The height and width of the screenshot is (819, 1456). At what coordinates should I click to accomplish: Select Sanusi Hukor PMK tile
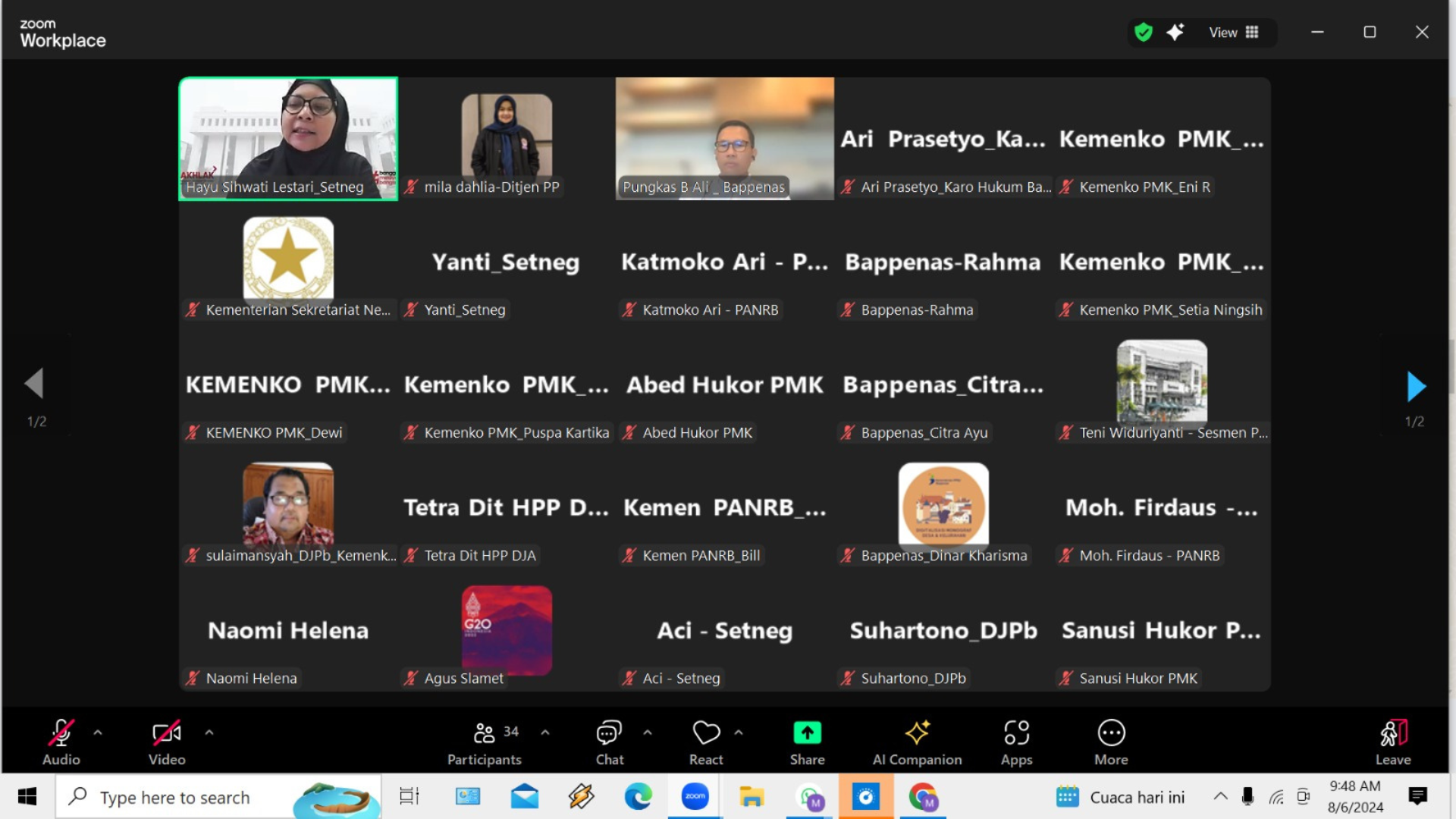pyautogui.click(x=1162, y=630)
